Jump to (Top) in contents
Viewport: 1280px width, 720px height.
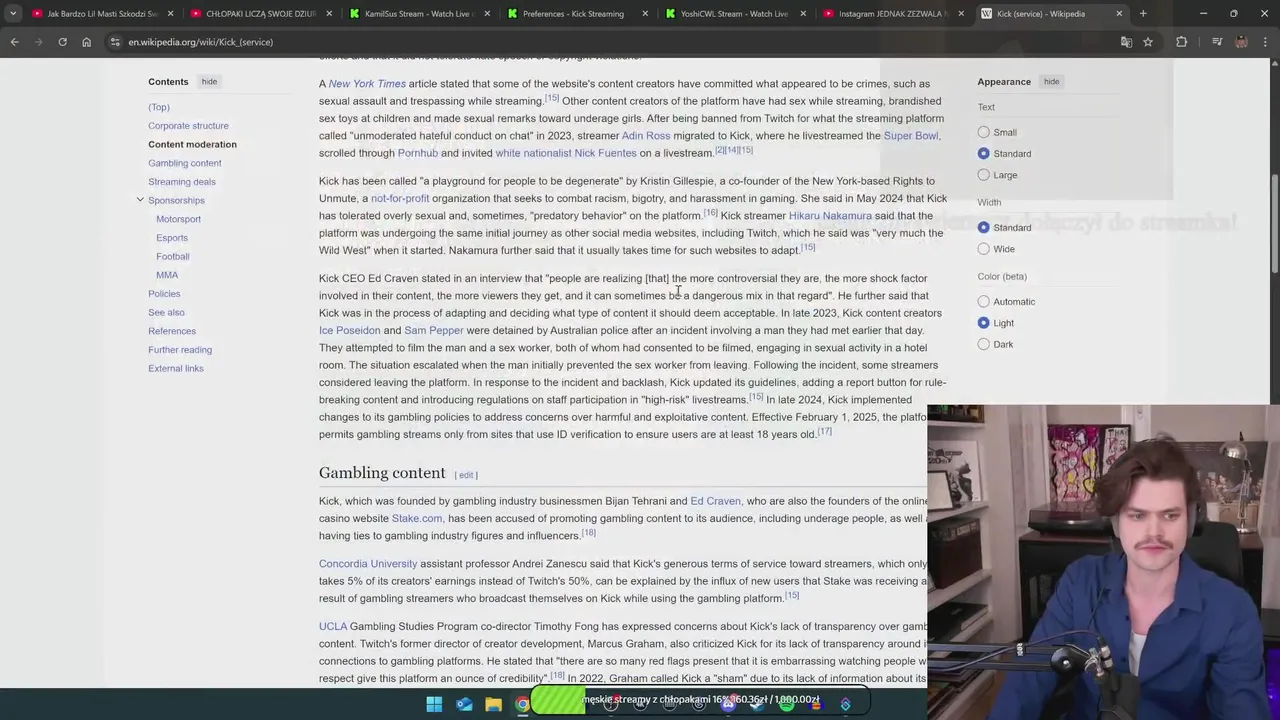(159, 107)
